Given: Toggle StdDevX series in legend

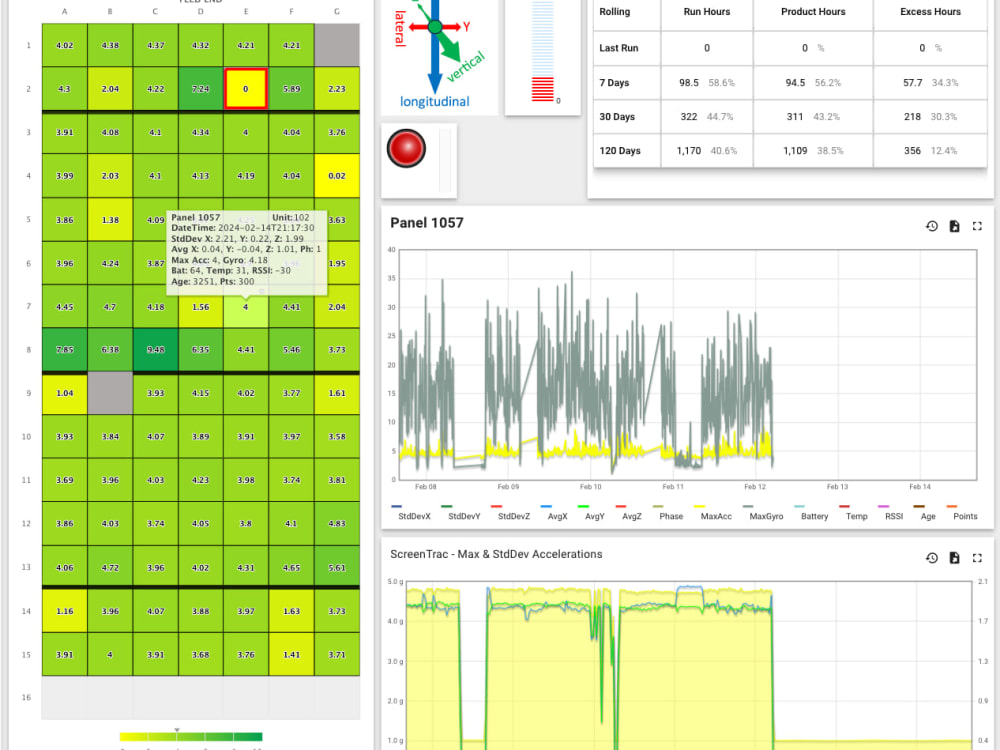Looking at the screenshot, I should [414, 516].
